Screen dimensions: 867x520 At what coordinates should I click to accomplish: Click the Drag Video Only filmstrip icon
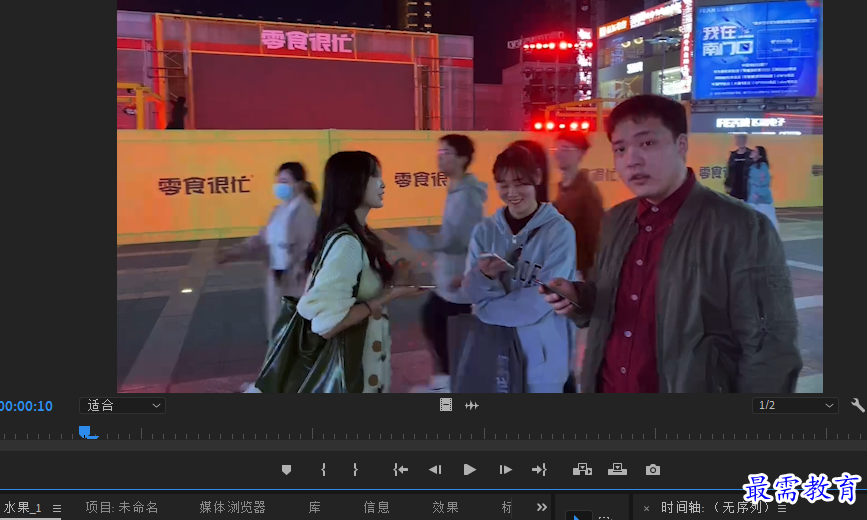(446, 405)
